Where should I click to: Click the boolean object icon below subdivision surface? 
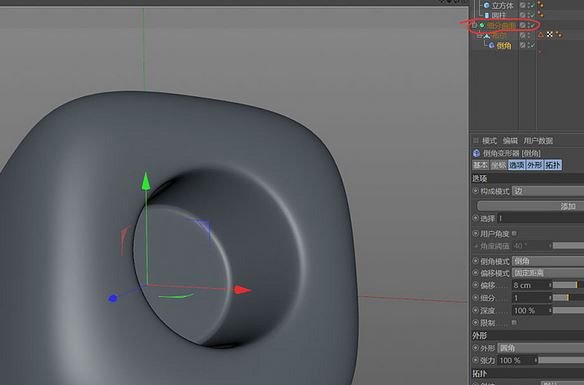click(487, 36)
